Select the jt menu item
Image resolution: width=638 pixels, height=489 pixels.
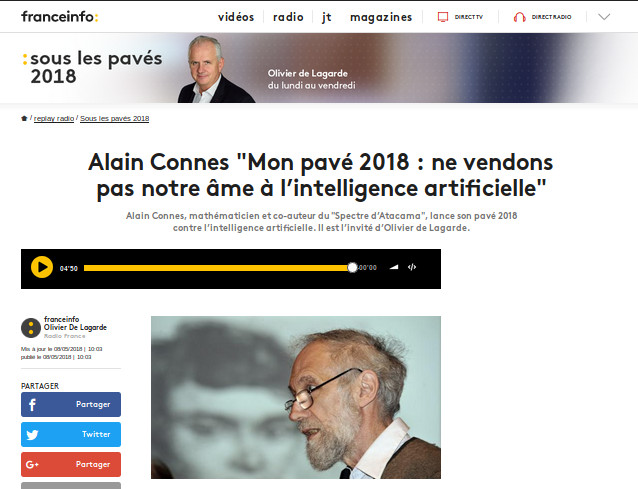coord(327,17)
